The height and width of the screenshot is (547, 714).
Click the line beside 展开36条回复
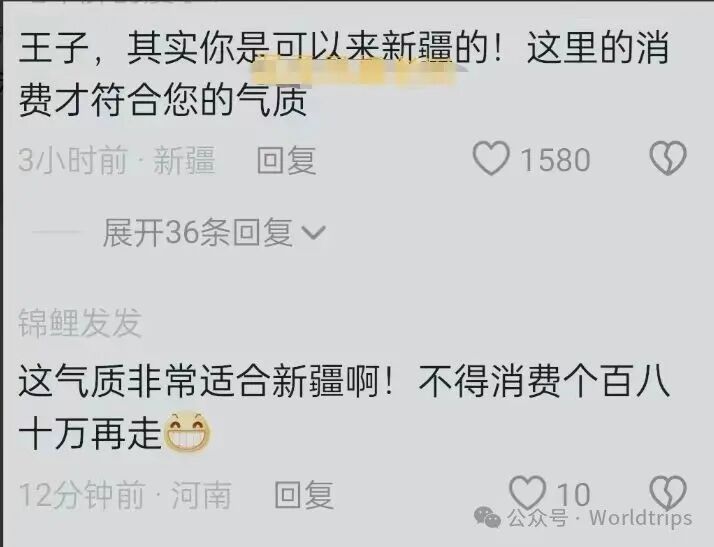[57, 232]
